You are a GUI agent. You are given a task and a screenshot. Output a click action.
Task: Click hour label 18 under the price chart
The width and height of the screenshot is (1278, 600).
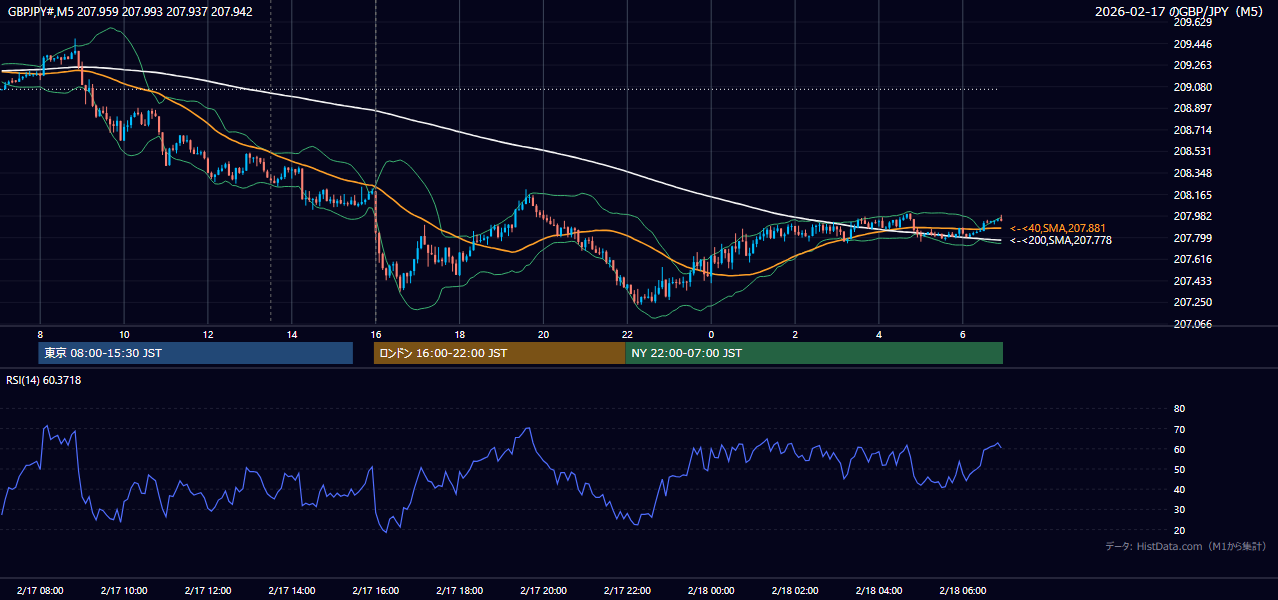(x=460, y=334)
